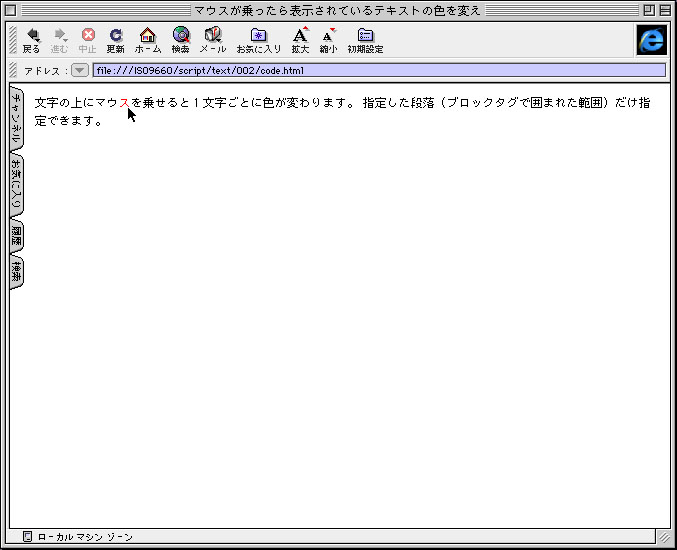Click the Back (戻る) toolbar button
The width and height of the screenshot is (677, 550).
point(32,39)
